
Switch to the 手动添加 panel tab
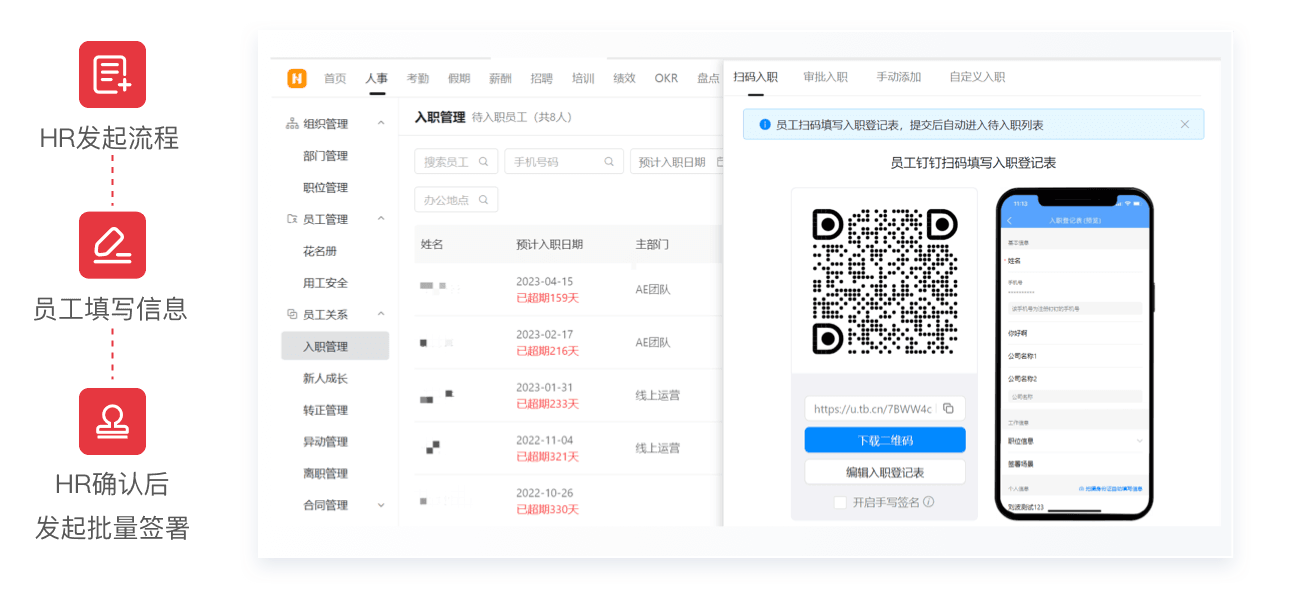[899, 77]
